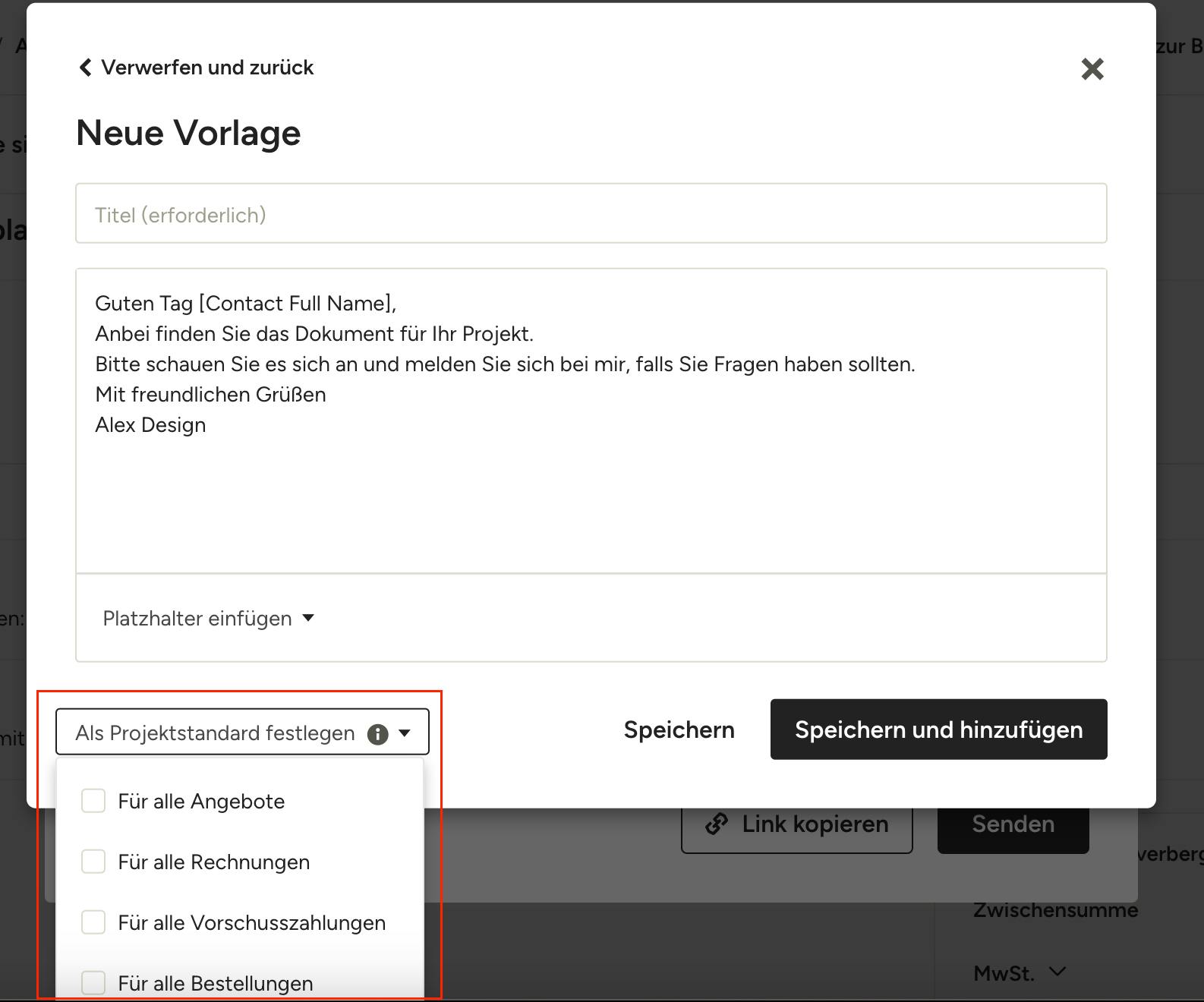
Task: Click the back chevron beside Verwerfen und zurück
Action: coord(86,68)
